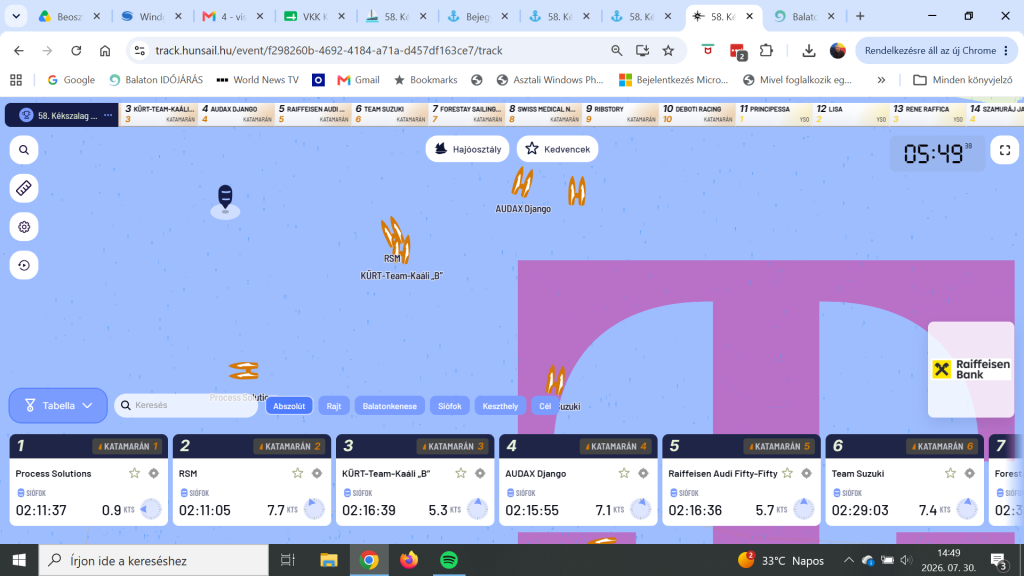Screen dimensions: 1024x576
Task: Select the AUDAX Django boat on map
Action: (x=522, y=182)
